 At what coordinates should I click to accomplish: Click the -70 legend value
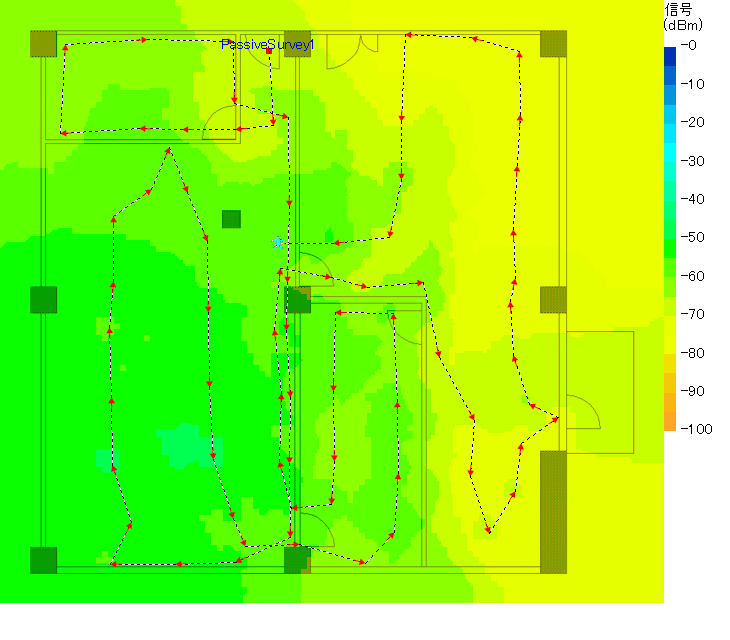(x=692, y=314)
